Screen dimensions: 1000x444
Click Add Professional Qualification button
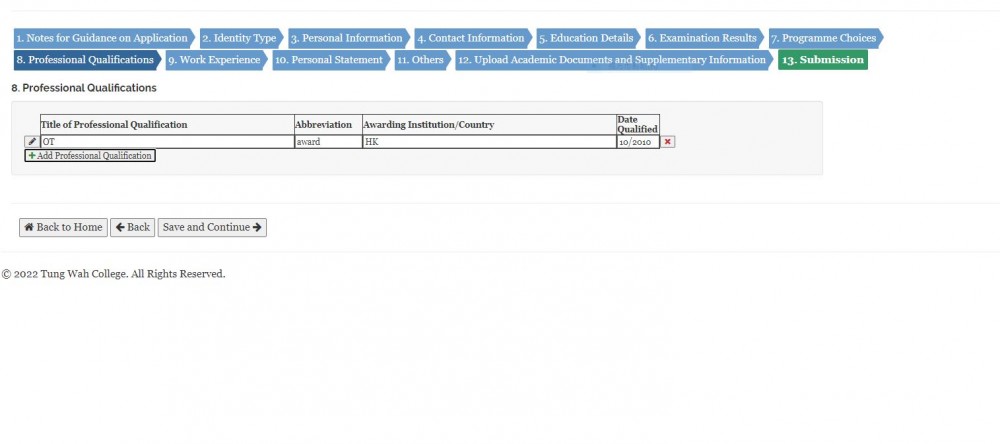tap(90, 156)
